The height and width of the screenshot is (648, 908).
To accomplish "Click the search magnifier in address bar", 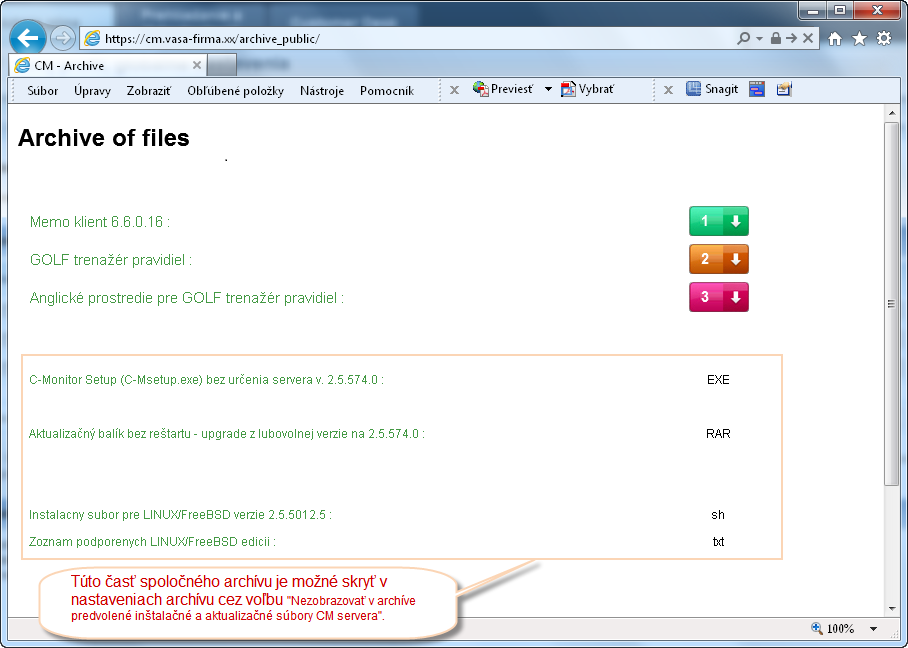I will pyautogui.click(x=744, y=39).
